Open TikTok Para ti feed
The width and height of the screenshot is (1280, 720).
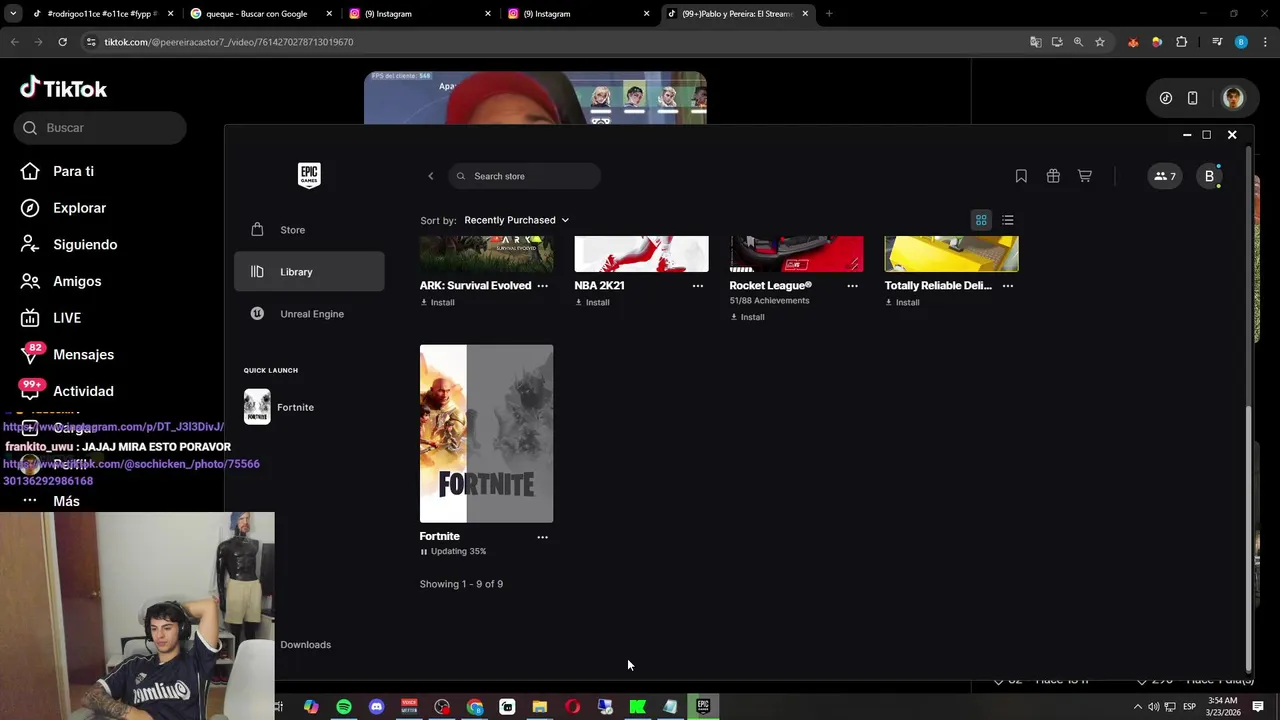(x=59, y=171)
